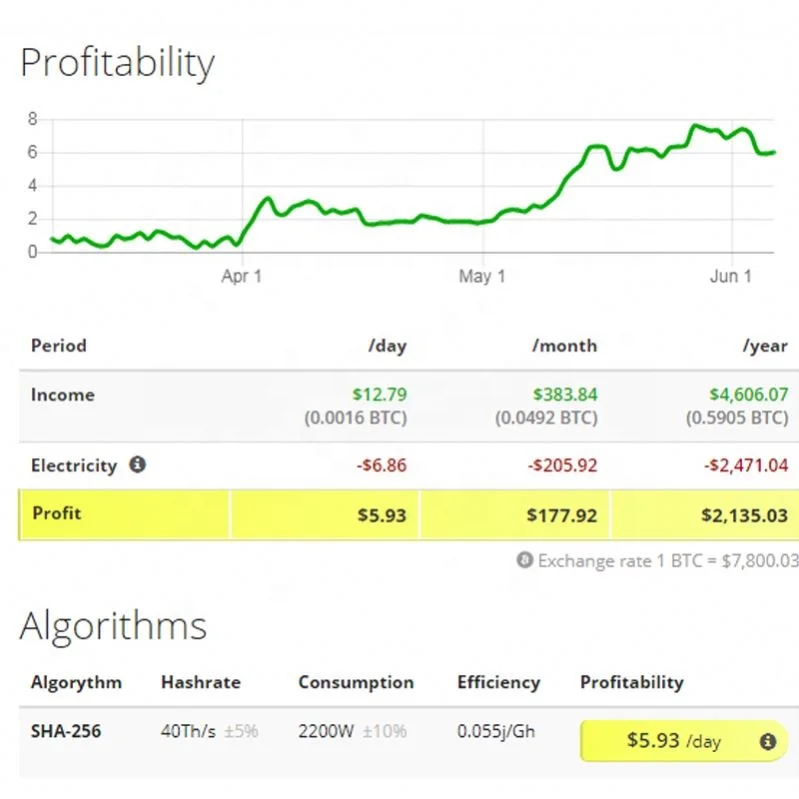Click the Jun 1 label on chart axis
The width and height of the screenshot is (799, 799).
coord(731,276)
